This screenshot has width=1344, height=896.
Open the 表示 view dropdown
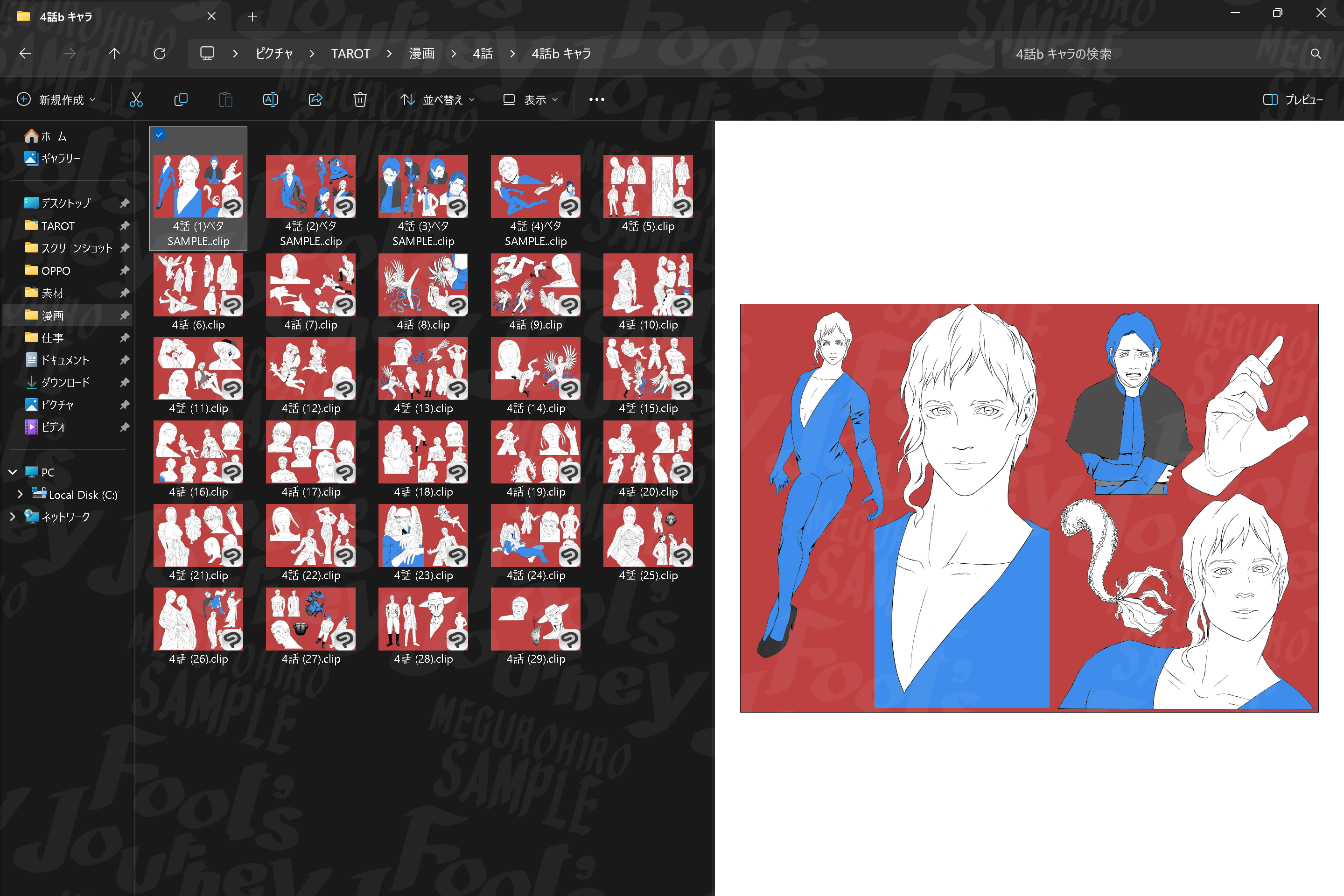point(530,100)
